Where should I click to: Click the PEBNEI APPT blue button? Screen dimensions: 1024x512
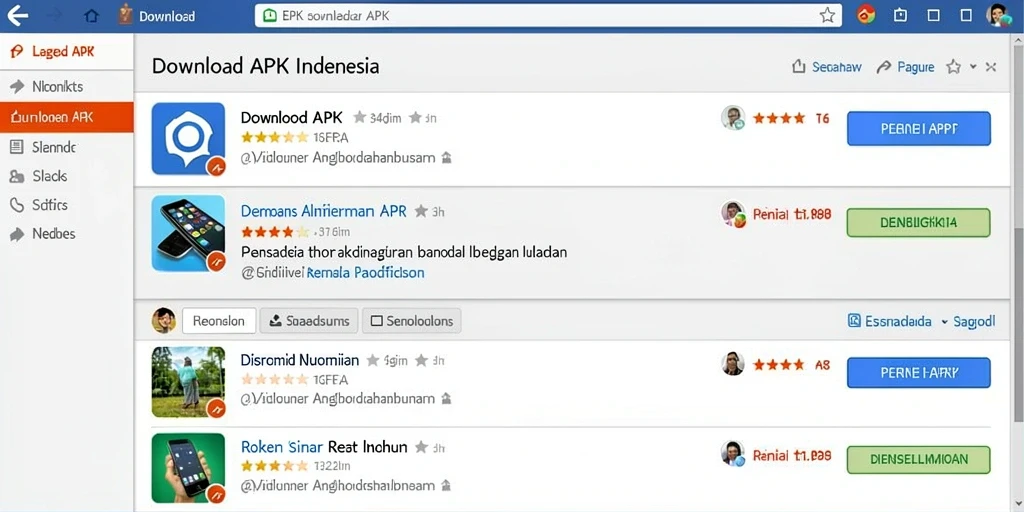919,129
